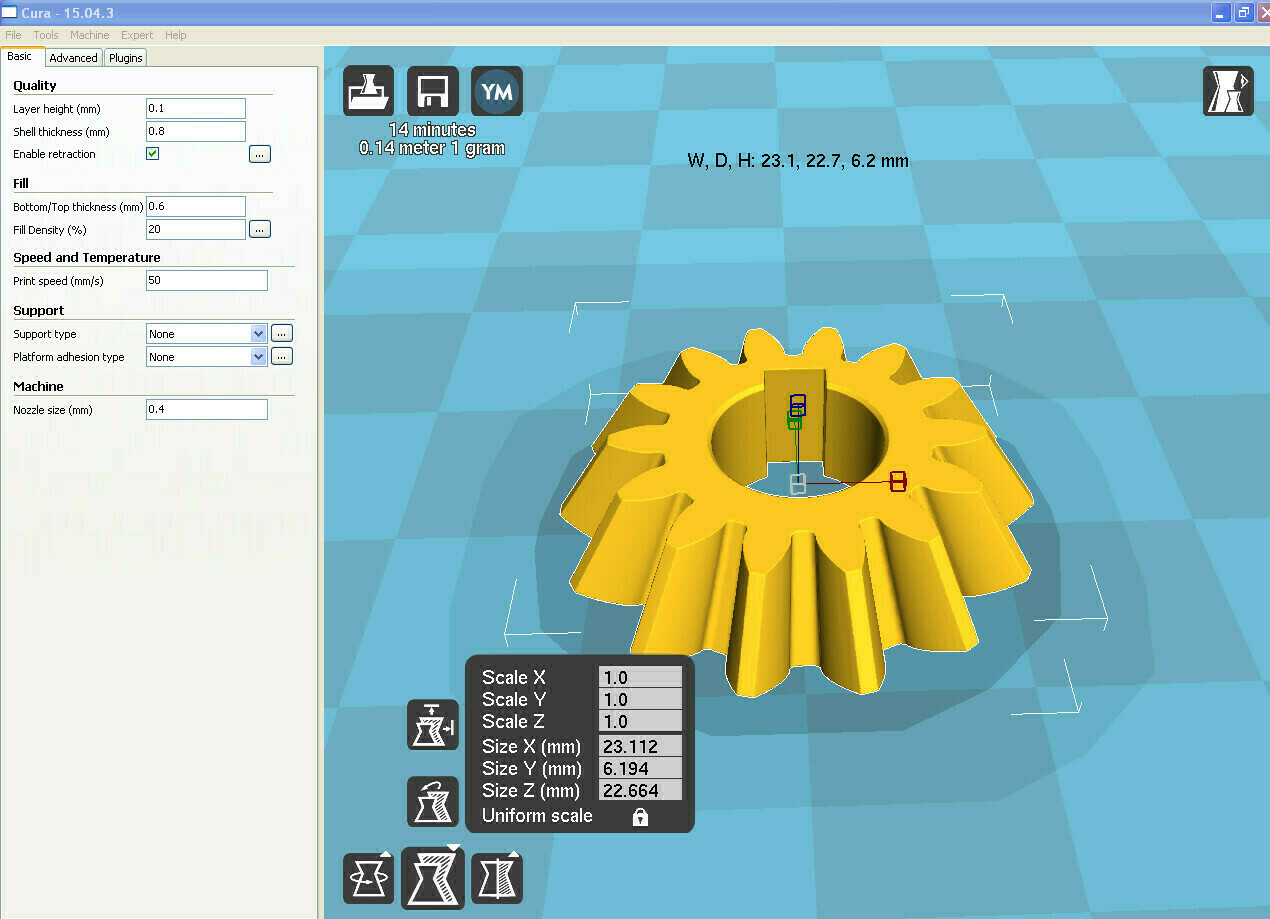Click the Layer height input field
The height and width of the screenshot is (919, 1270).
click(195, 108)
